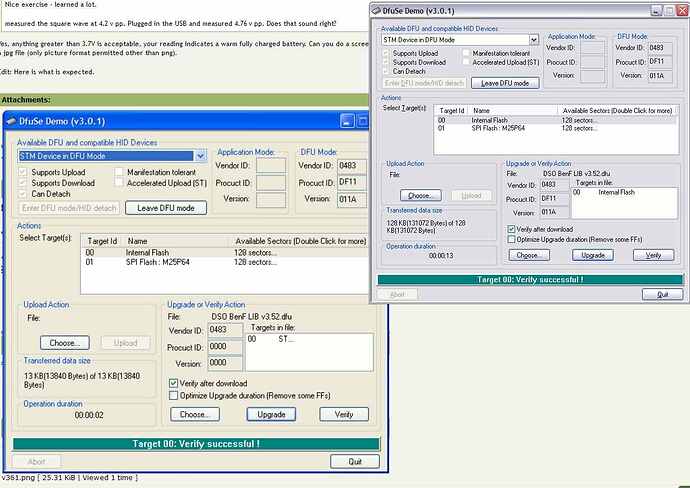Click disabled Upload button in upper-right window
The height and width of the screenshot is (488, 690).
[x=471, y=195]
